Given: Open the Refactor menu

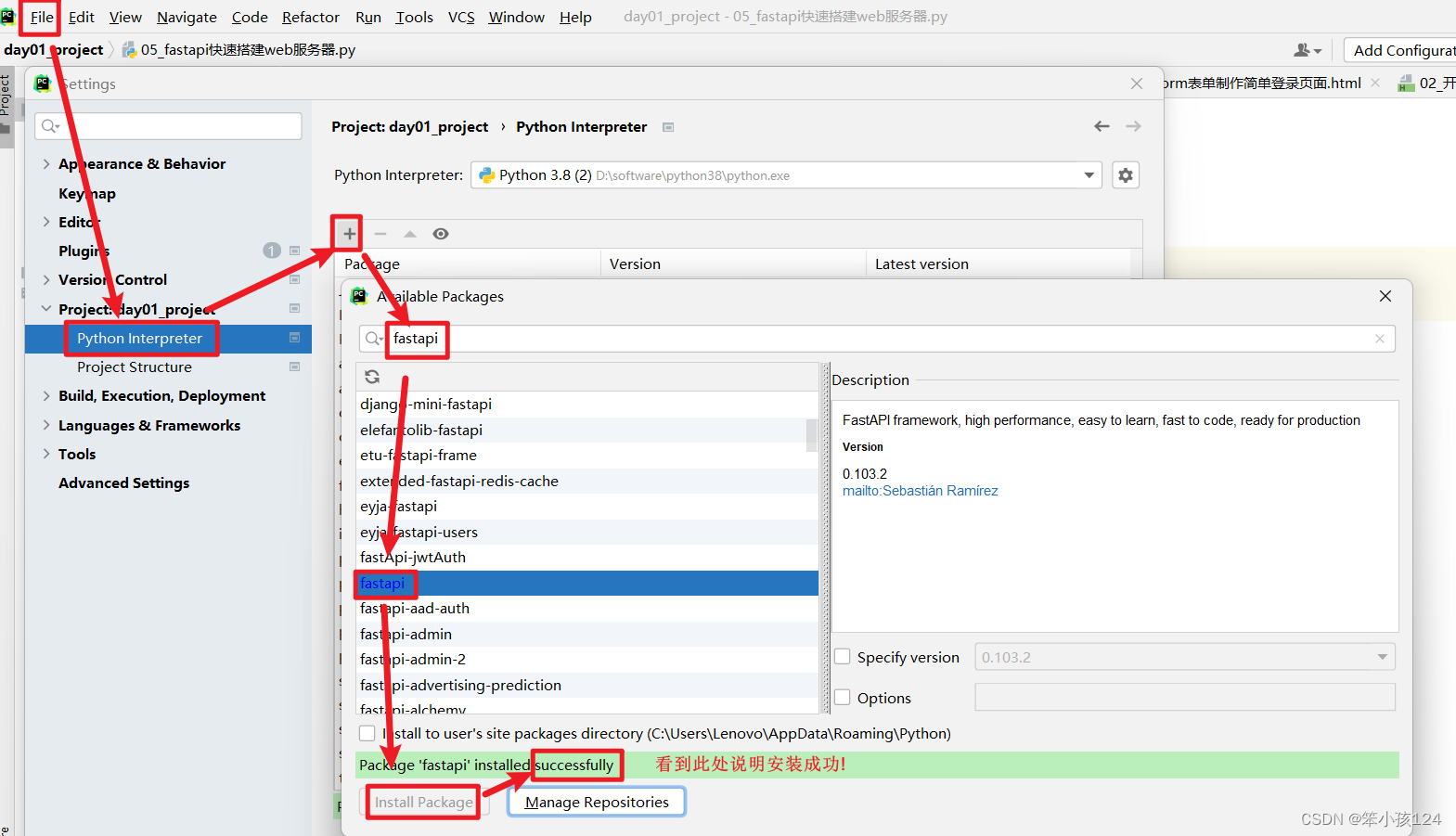Looking at the screenshot, I should click(311, 17).
